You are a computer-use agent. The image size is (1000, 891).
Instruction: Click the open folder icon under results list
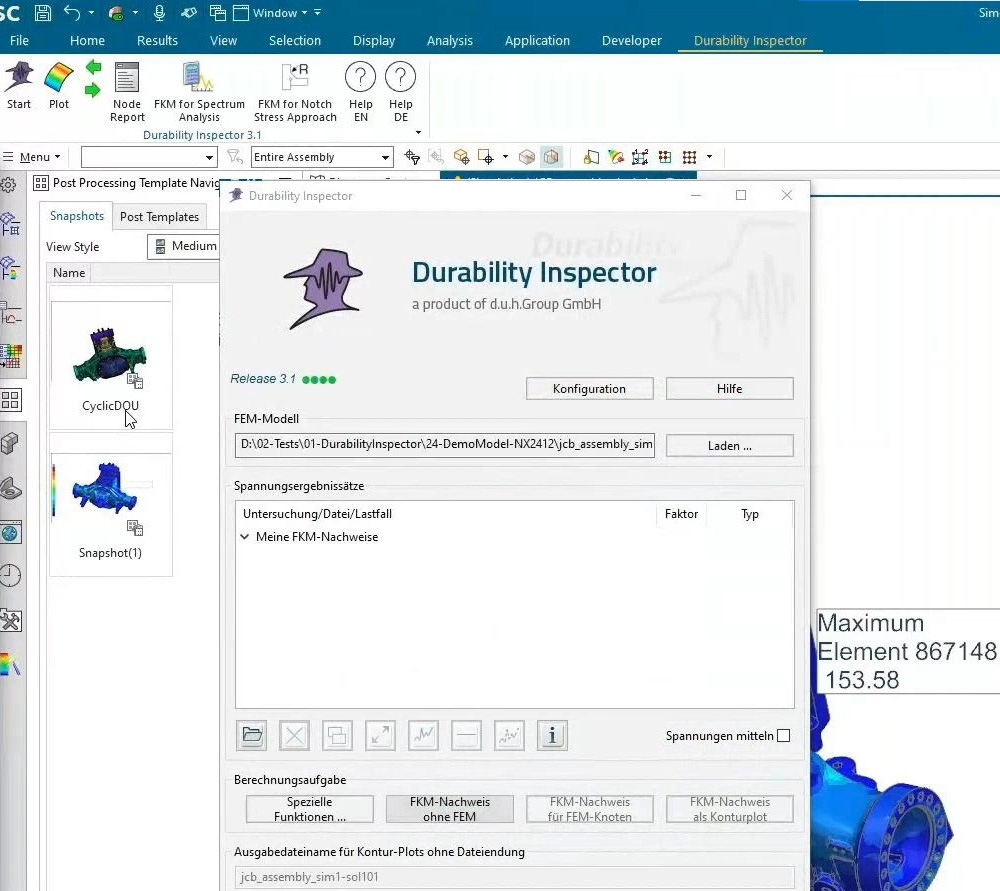click(x=252, y=736)
